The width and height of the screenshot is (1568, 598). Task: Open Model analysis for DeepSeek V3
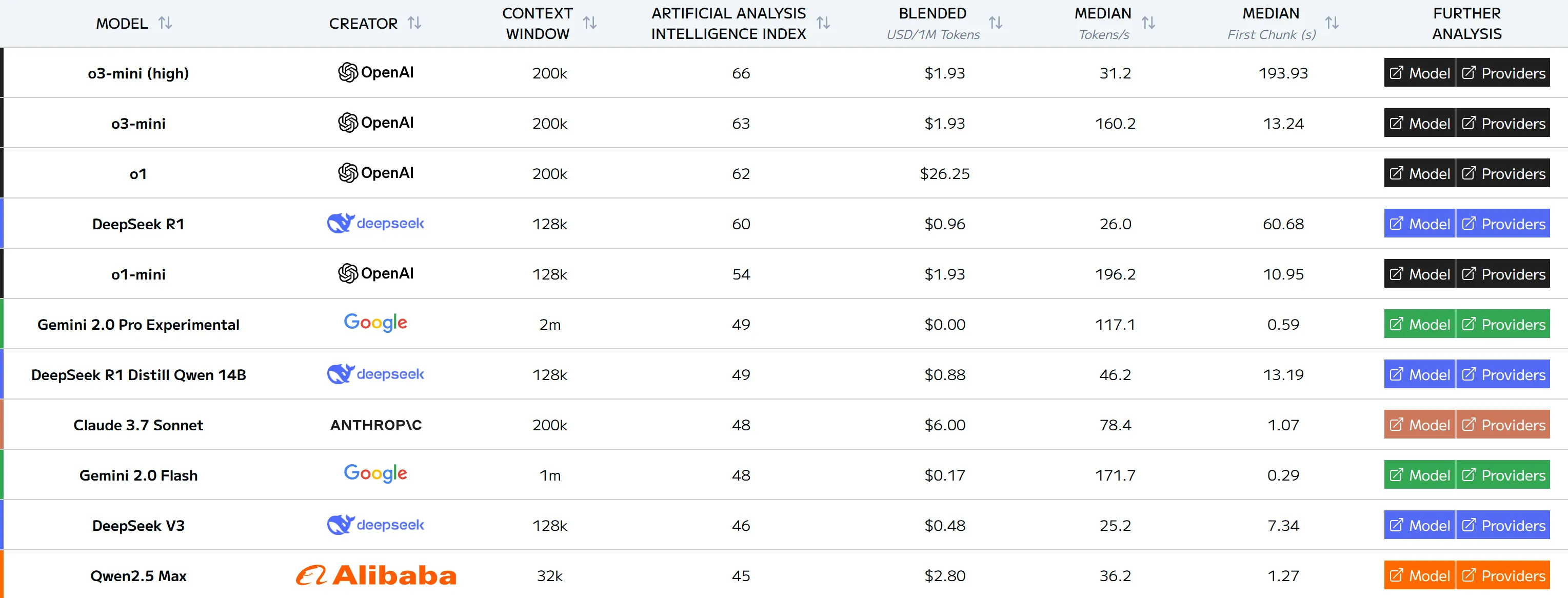click(1419, 525)
